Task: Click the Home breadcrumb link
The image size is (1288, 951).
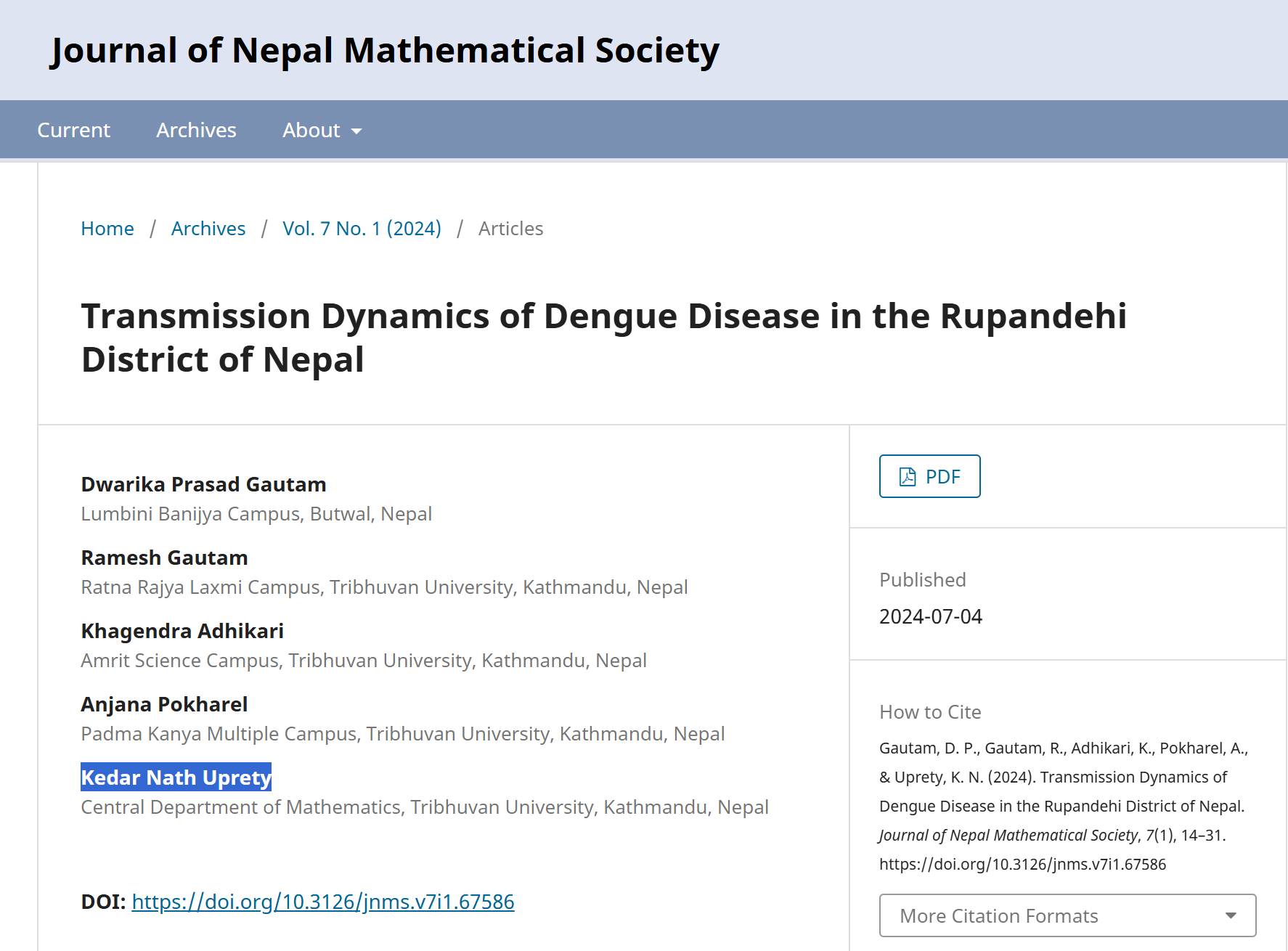Action: pyautogui.click(x=107, y=229)
